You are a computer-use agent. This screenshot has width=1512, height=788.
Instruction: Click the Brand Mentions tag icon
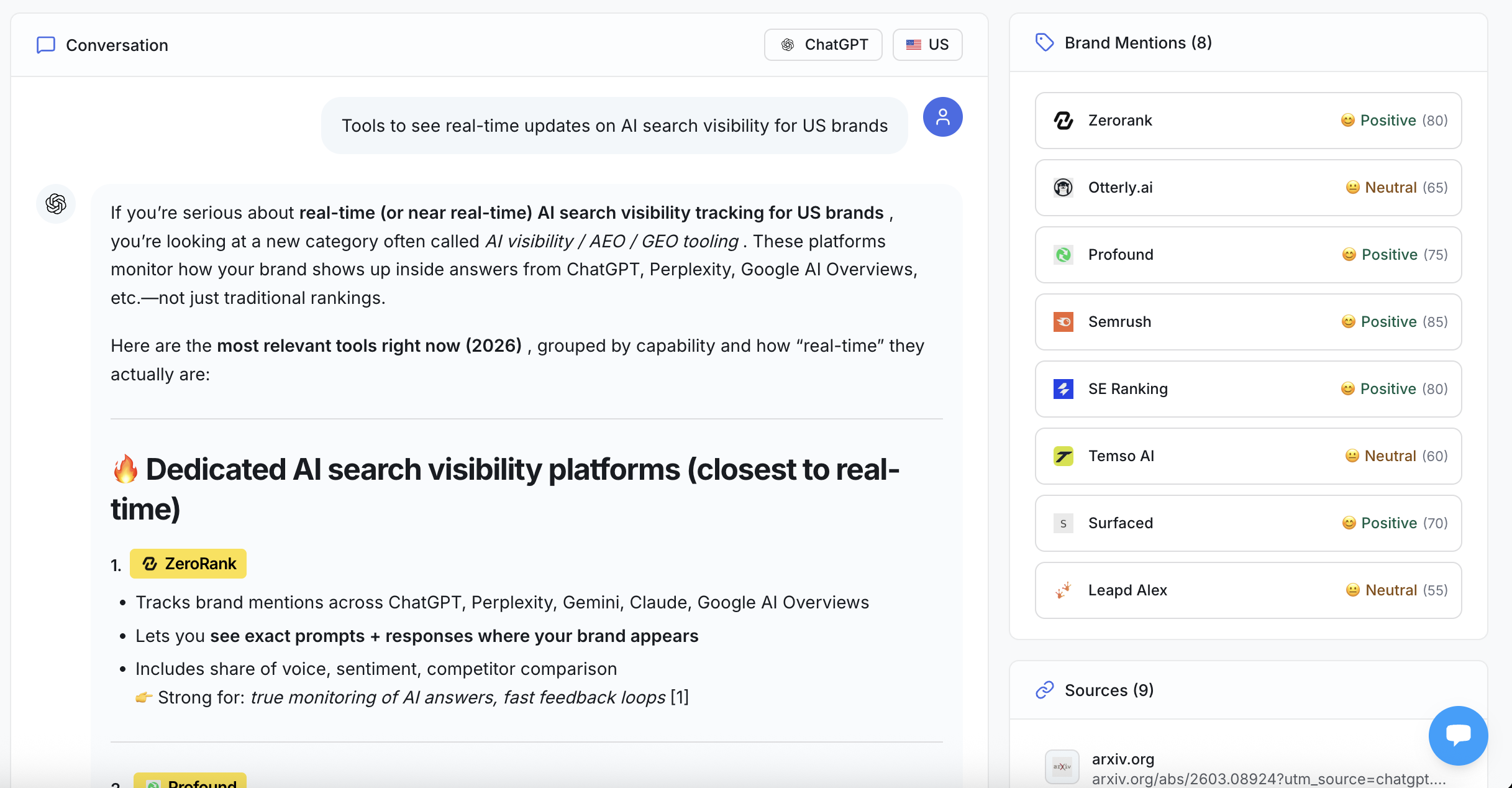pyautogui.click(x=1045, y=43)
